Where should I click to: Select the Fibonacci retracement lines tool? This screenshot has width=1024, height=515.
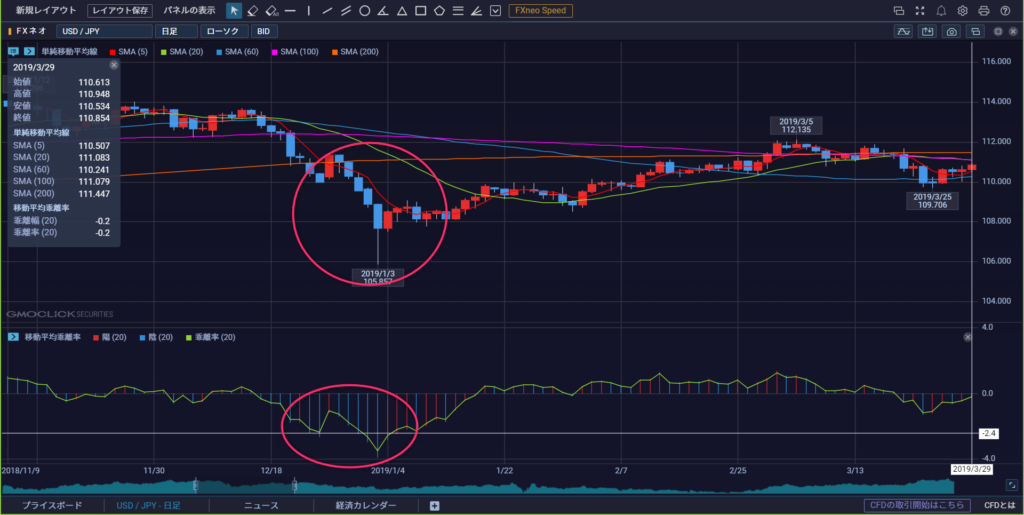point(458,10)
